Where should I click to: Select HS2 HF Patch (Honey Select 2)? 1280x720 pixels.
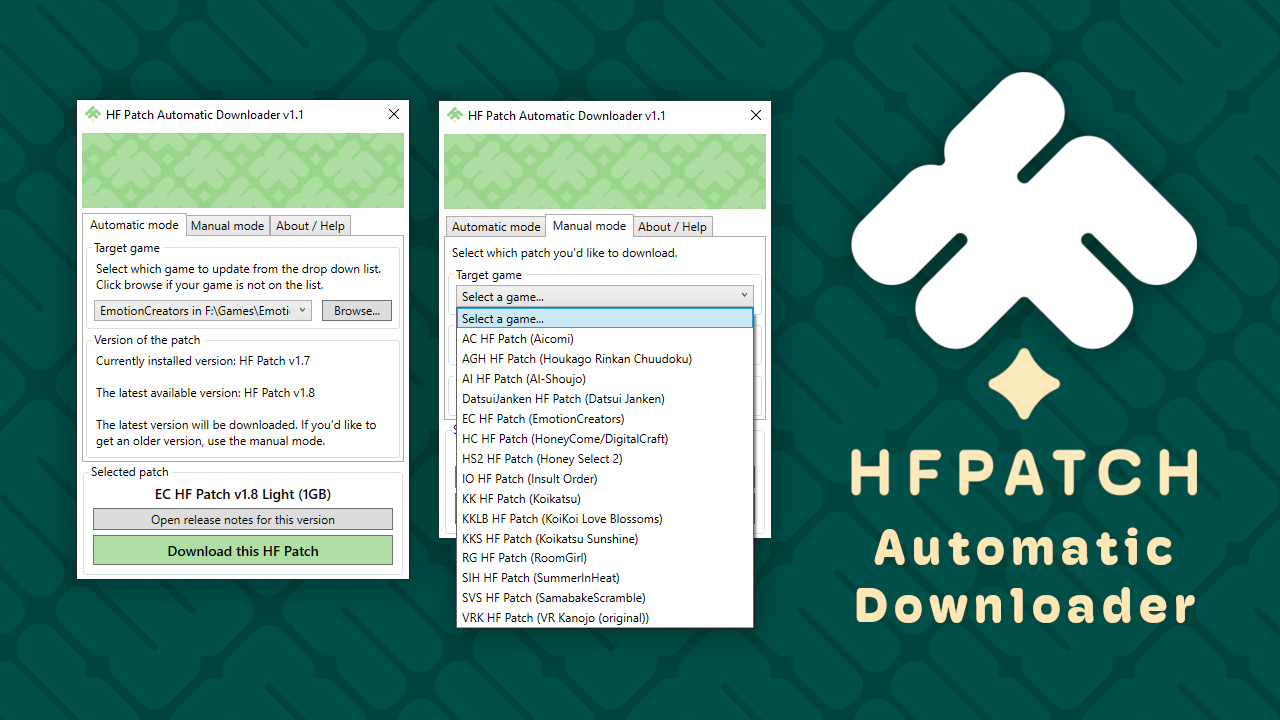(605, 459)
